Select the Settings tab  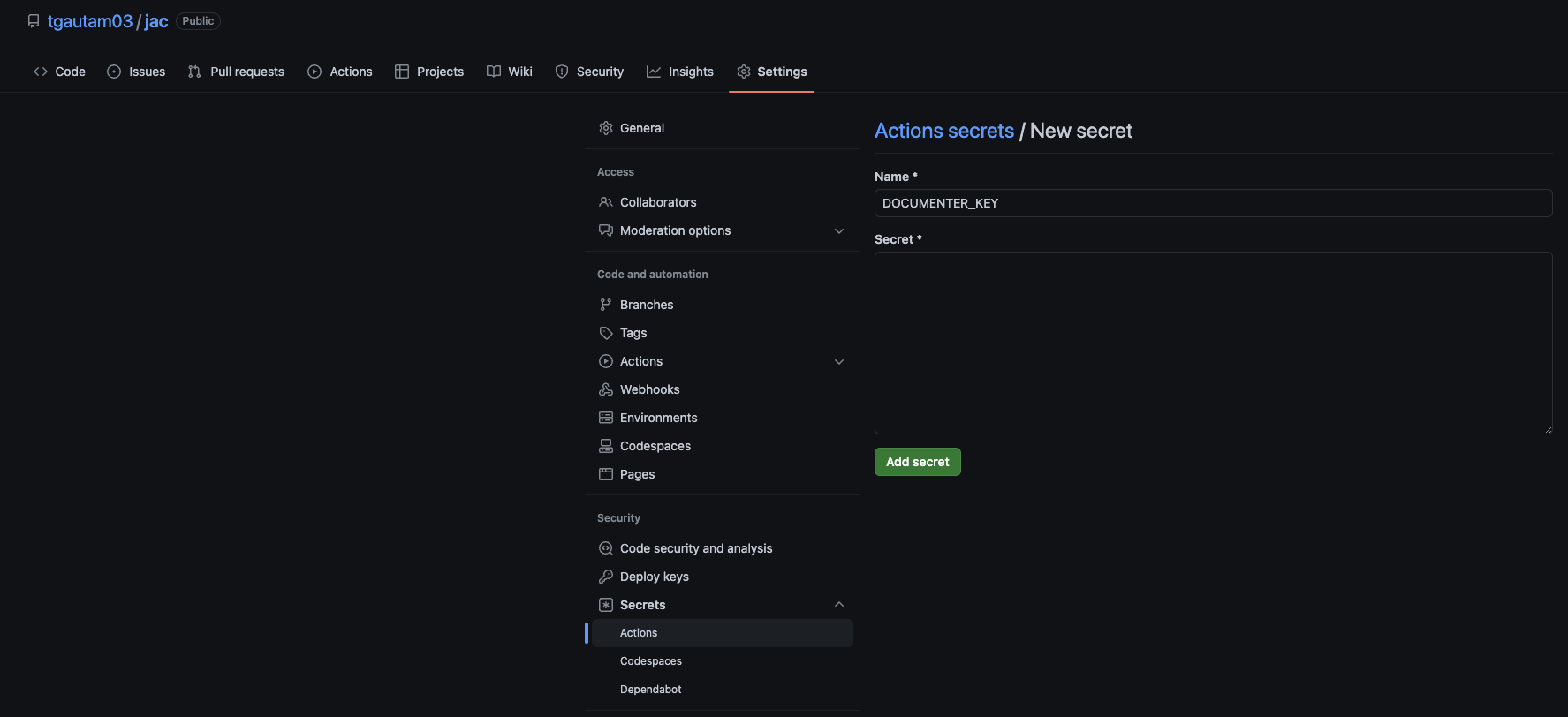(x=772, y=72)
